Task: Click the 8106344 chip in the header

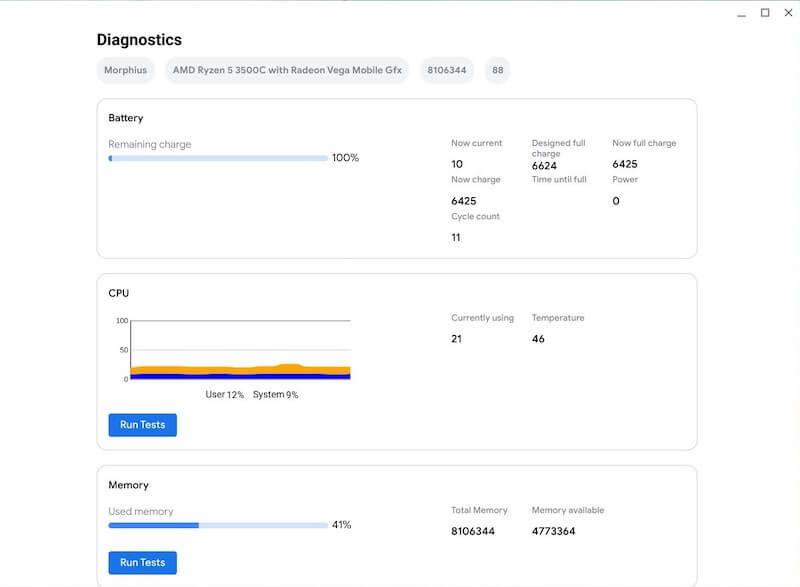Action: point(447,71)
